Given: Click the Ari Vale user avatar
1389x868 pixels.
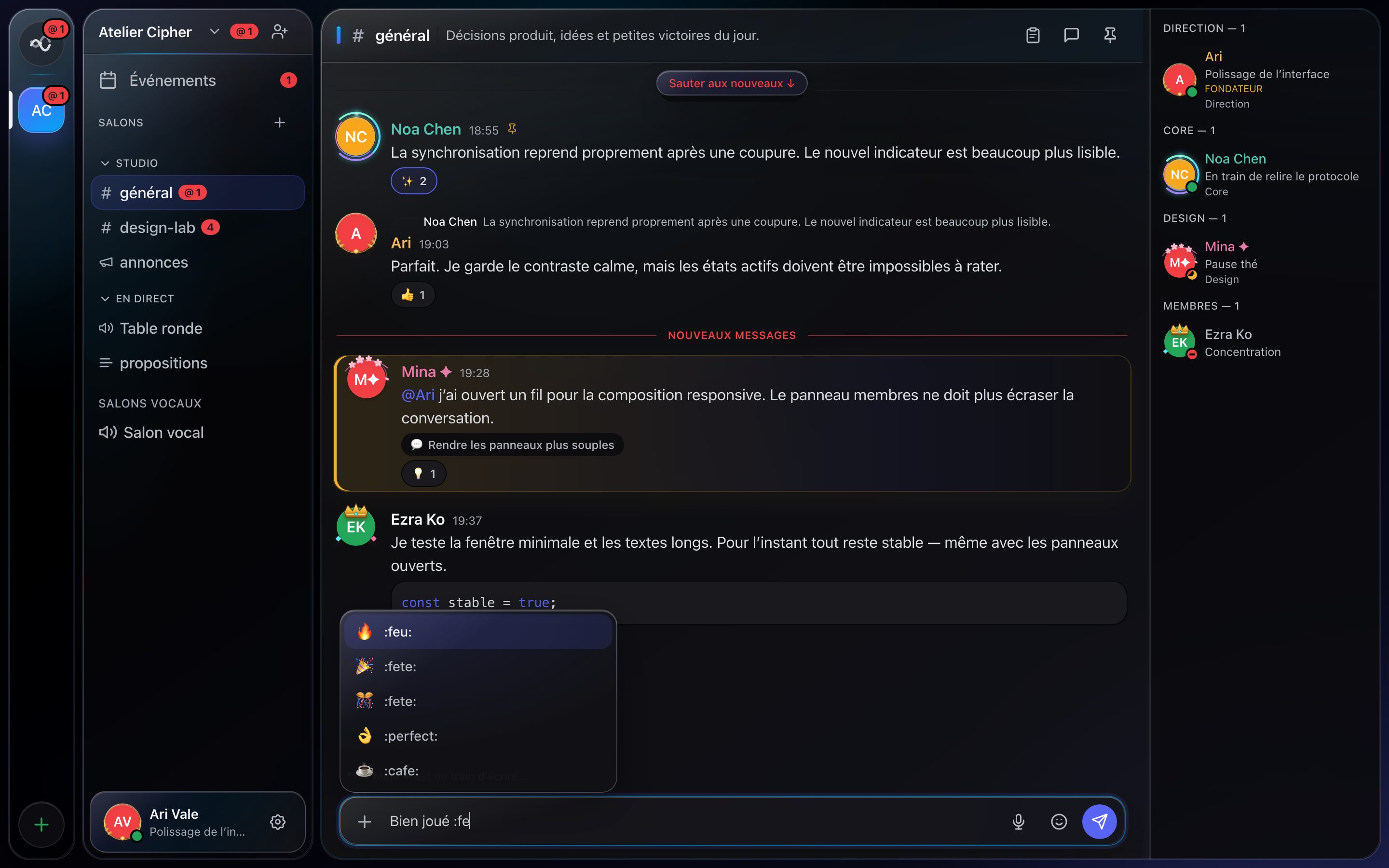Looking at the screenshot, I should tap(122, 822).
